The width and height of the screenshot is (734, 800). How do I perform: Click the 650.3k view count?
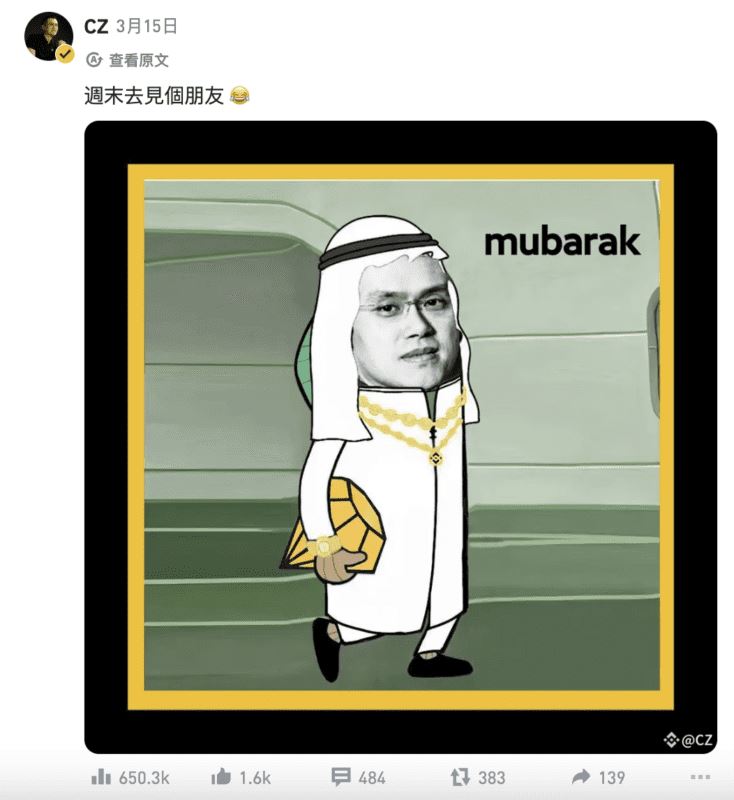(144, 778)
